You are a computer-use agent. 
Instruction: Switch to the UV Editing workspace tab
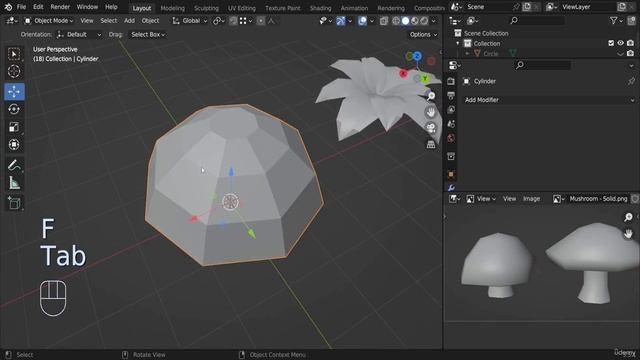242,8
